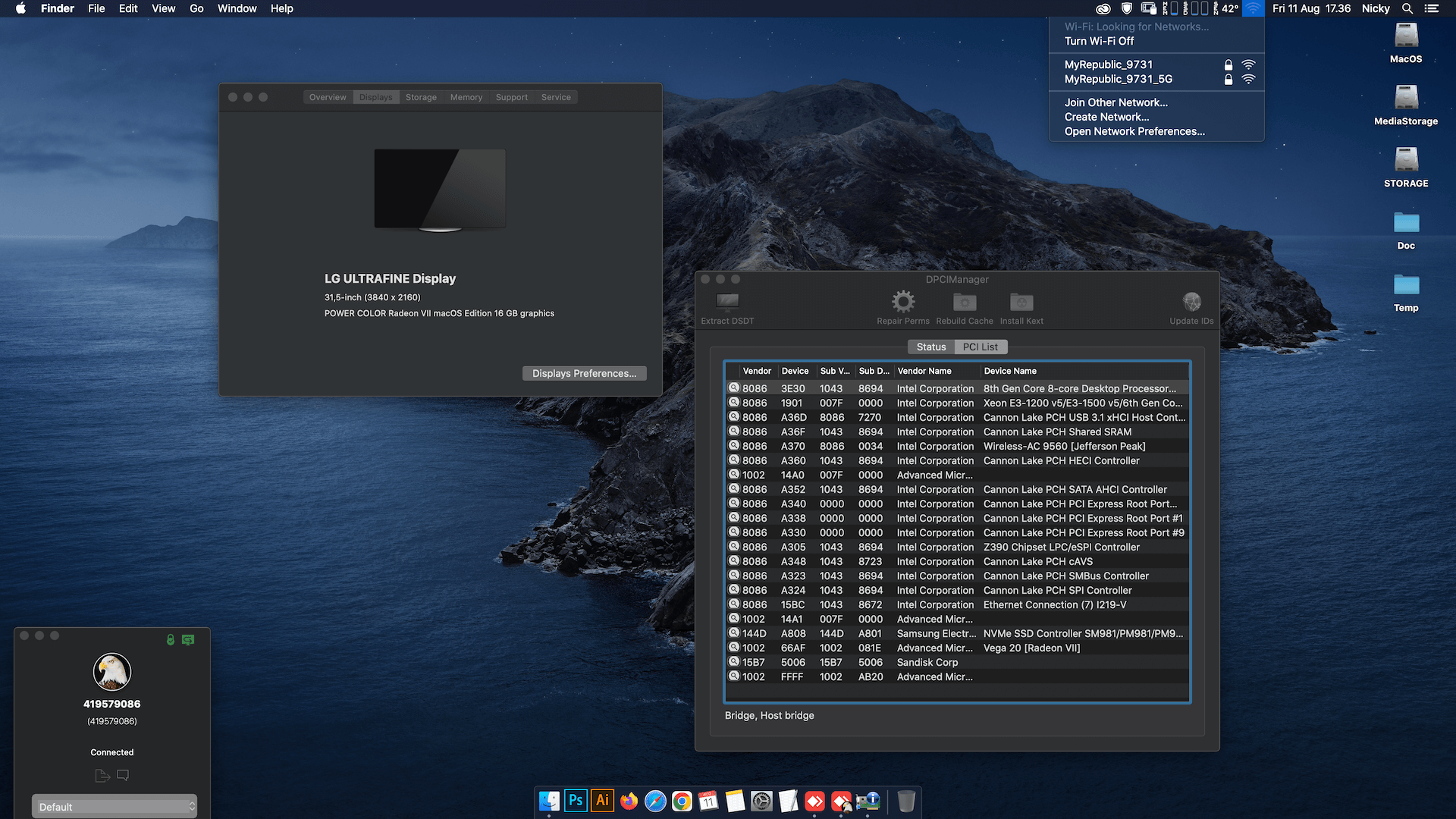
Task: Launch Firefox from the Dock
Action: [x=629, y=801]
